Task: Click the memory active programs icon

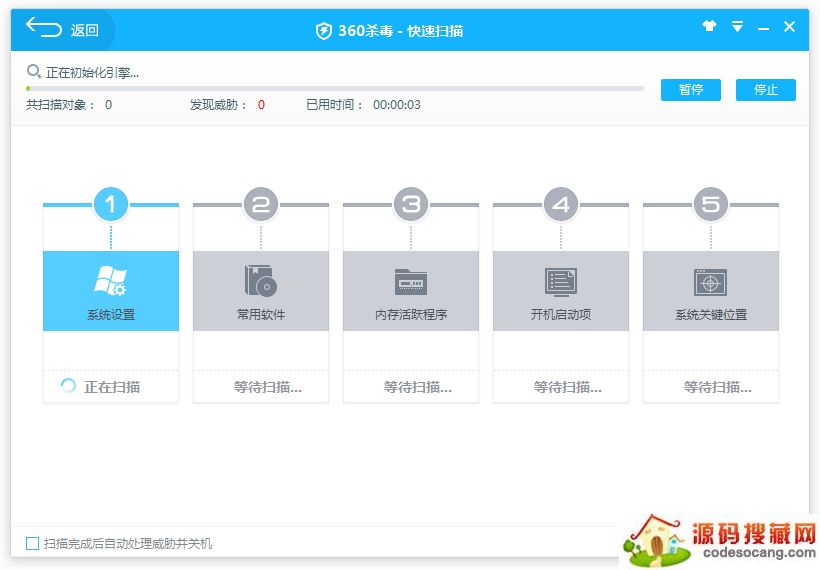Action: 410,282
